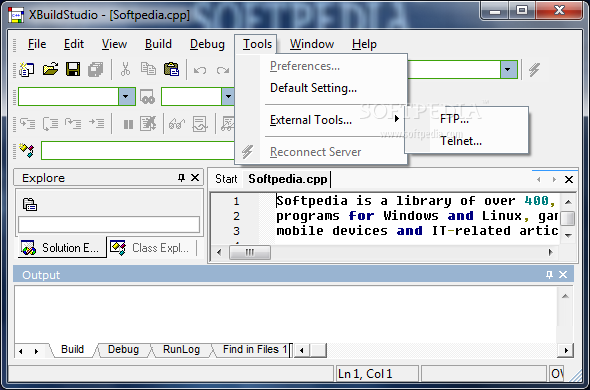Choose Preferences... in the Tools menu
The image size is (590, 390).
point(321,66)
